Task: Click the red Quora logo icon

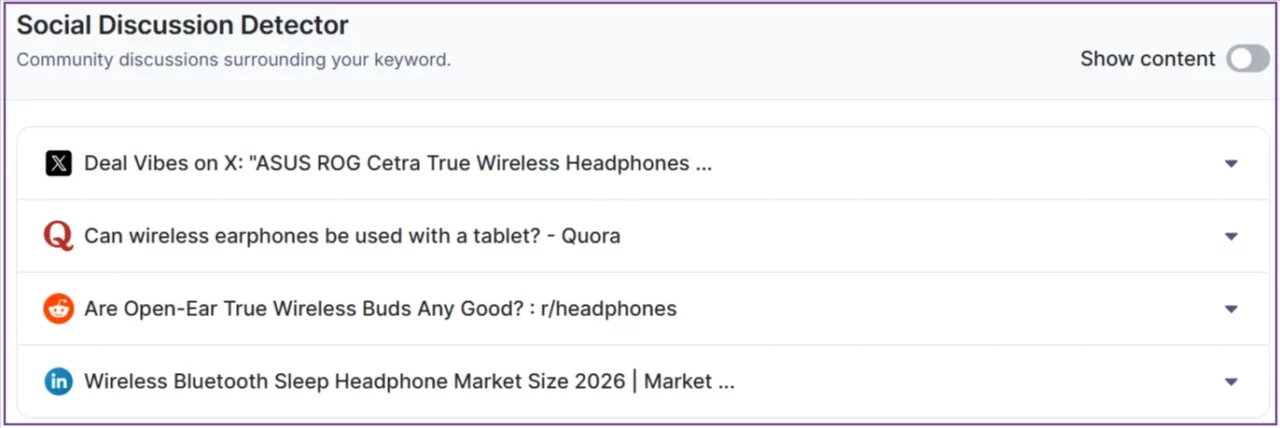Action: point(59,236)
